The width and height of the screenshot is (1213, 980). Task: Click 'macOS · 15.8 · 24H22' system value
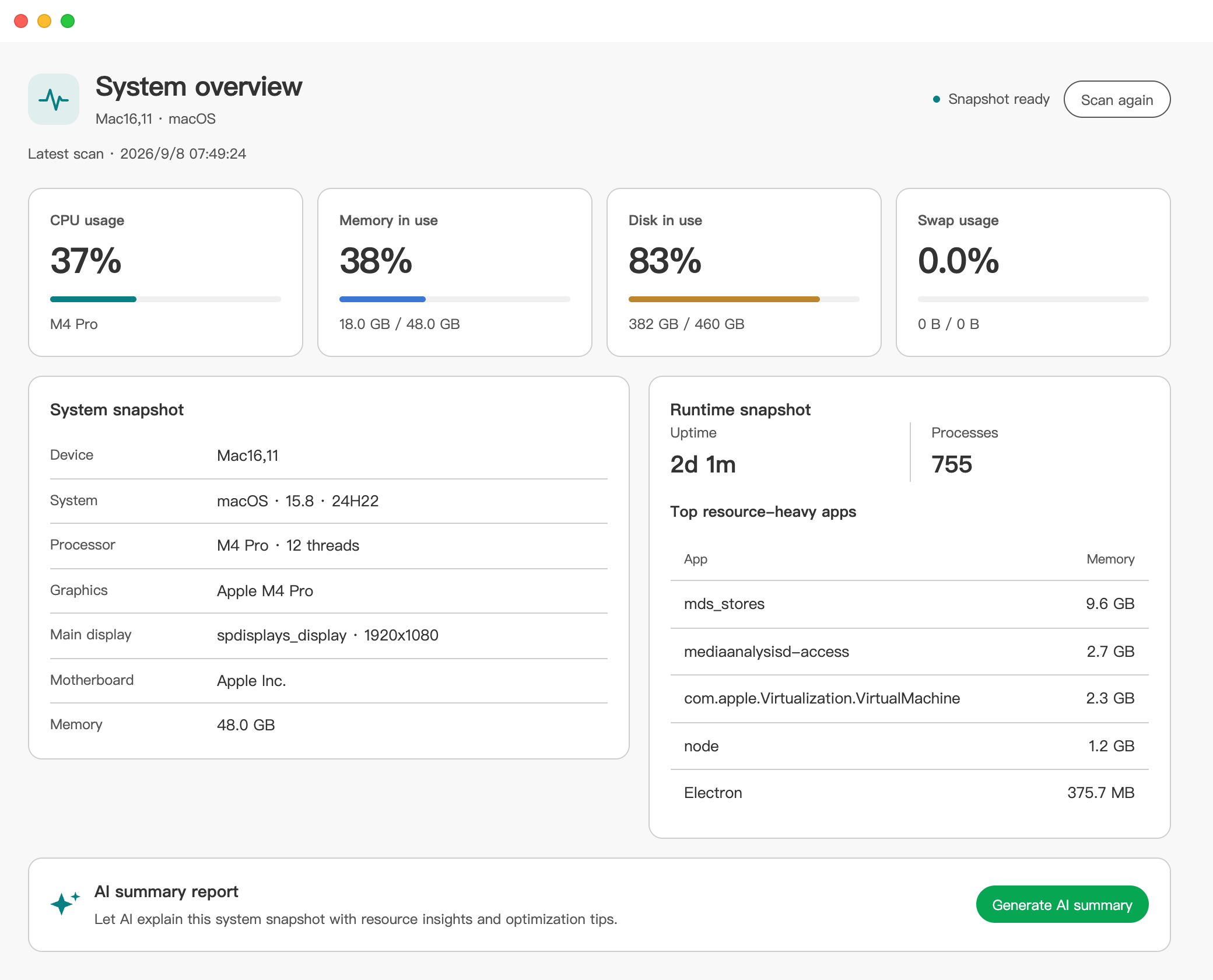coord(297,501)
